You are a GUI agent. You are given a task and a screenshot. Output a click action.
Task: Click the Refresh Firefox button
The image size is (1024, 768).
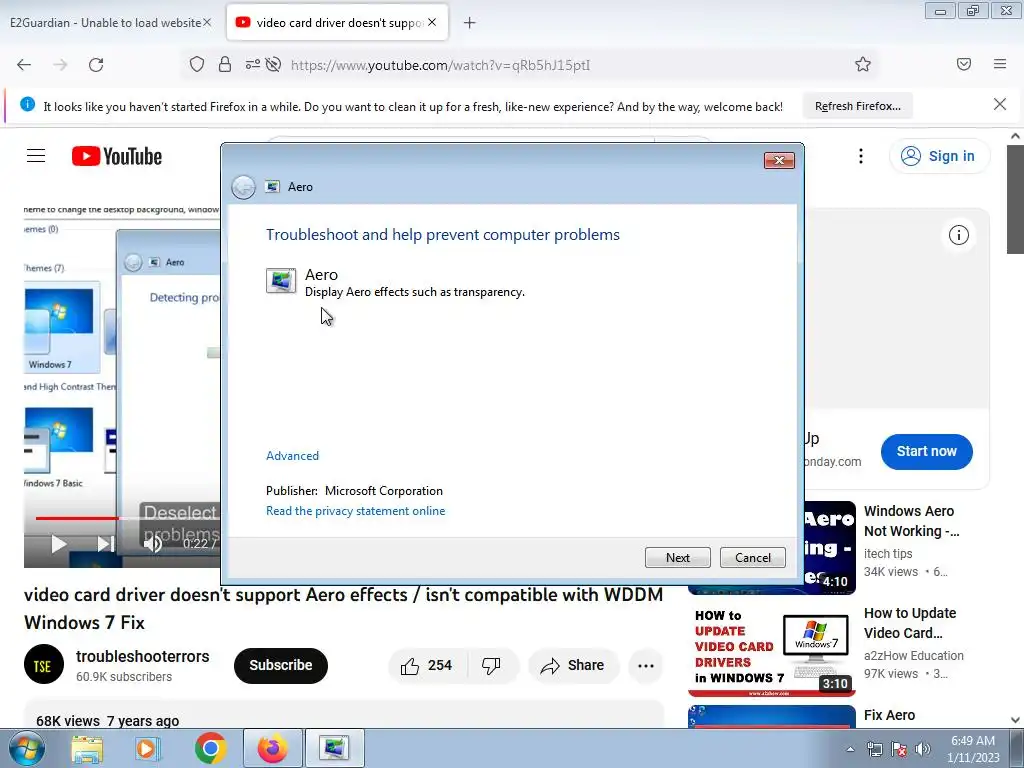click(857, 106)
